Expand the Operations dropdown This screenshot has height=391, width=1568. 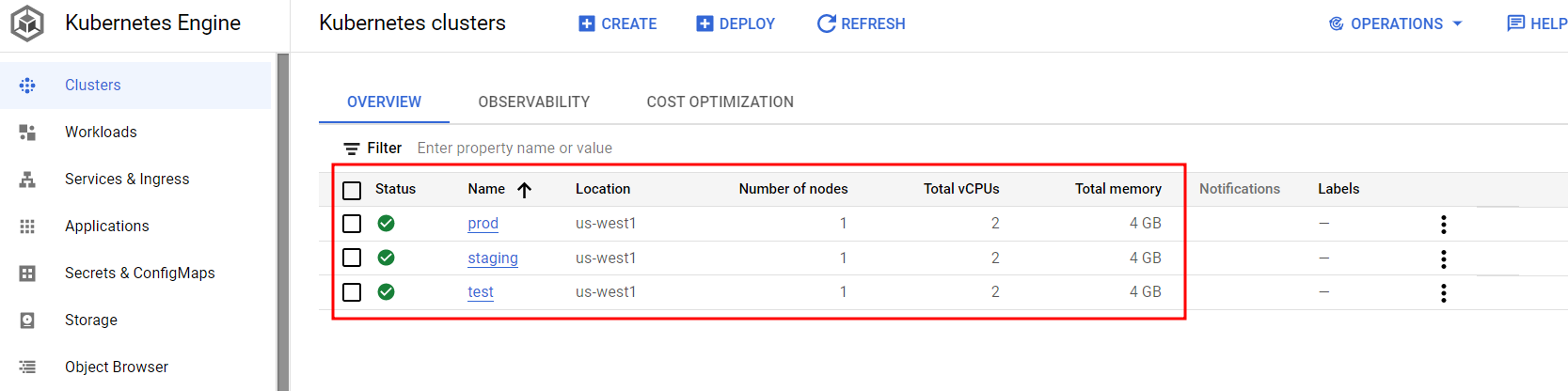pyautogui.click(x=1395, y=23)
